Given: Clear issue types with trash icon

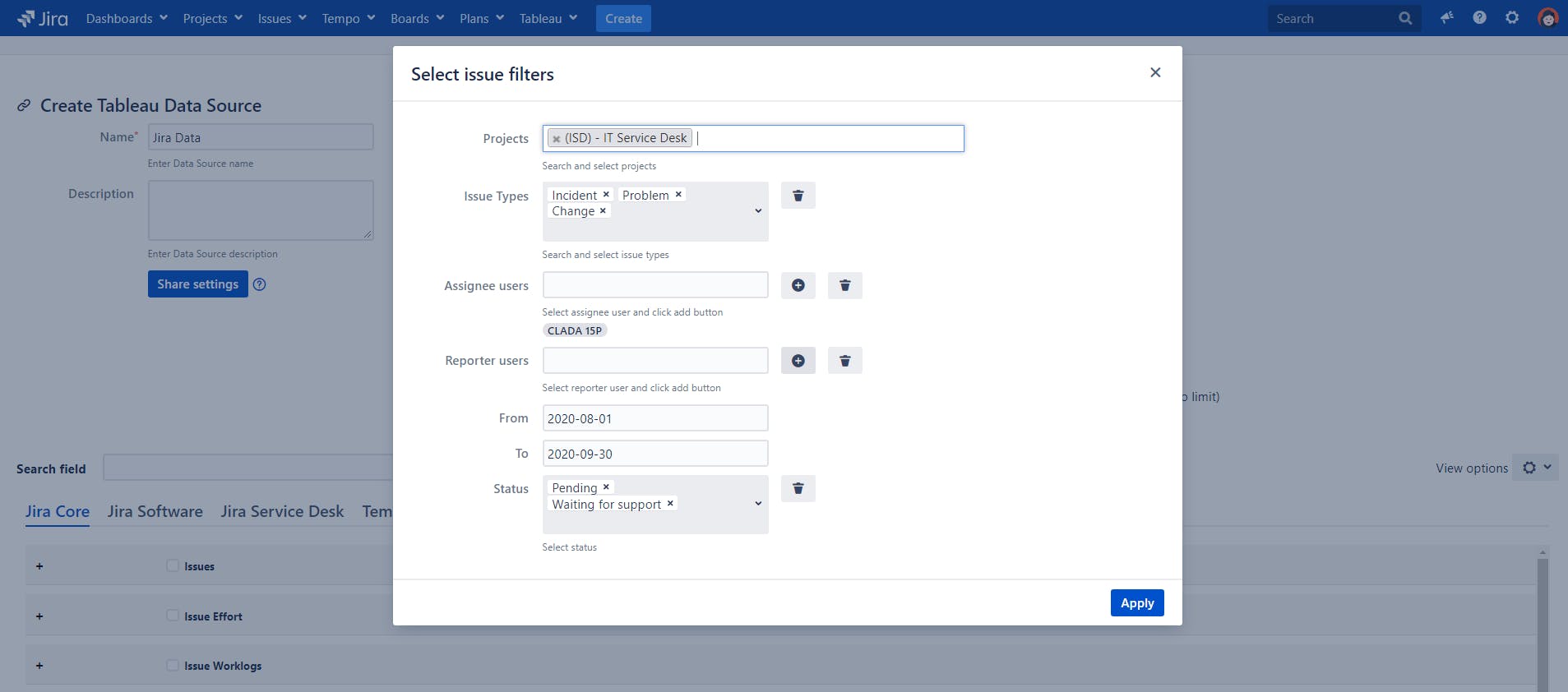Looking at the screenshot, I should click(798, 196).
